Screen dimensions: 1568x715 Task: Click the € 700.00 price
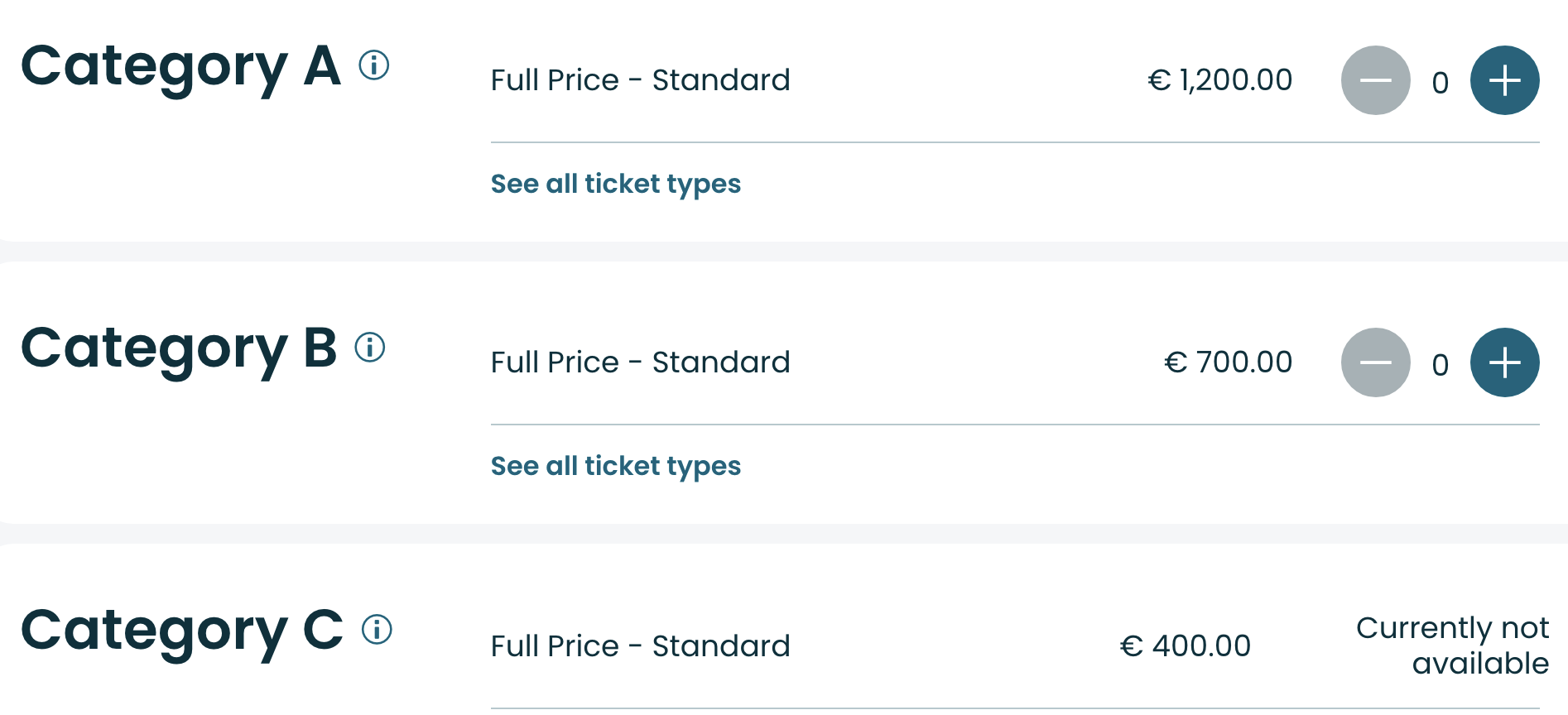point(1228,362)
